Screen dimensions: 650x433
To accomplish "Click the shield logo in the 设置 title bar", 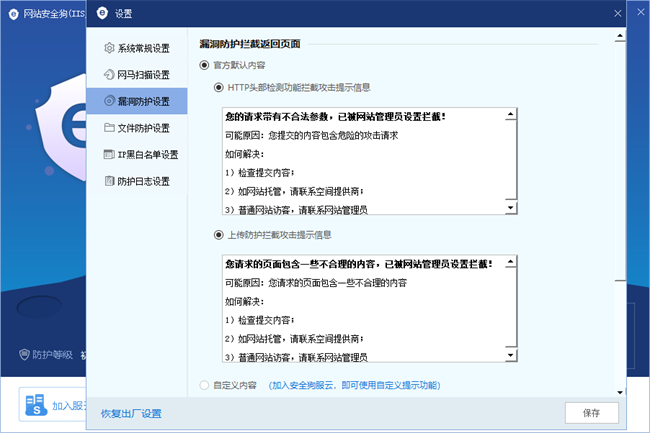I will pyautogui.click(x=102, y=13).
